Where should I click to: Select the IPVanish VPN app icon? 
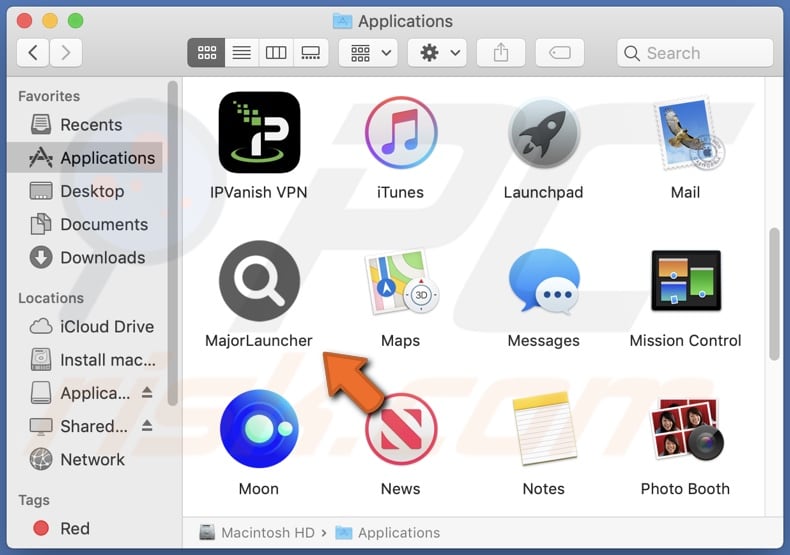click(x=259, y=133)
